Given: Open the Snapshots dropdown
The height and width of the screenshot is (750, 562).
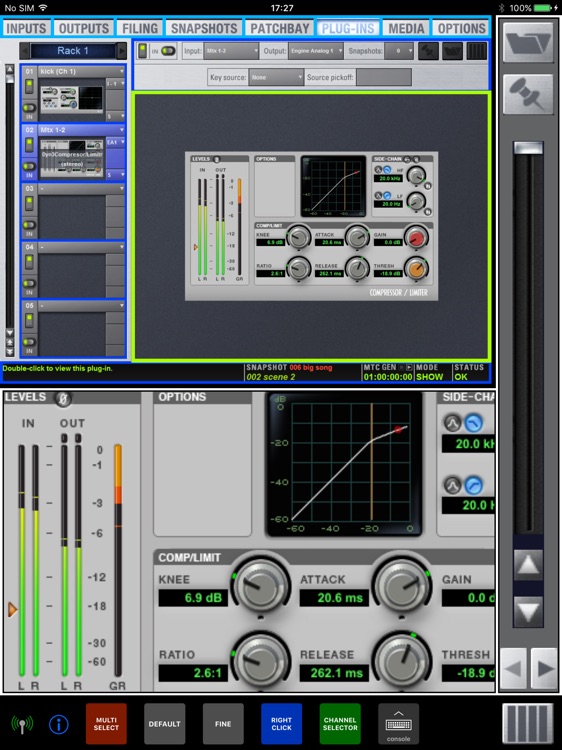Looking at the screenshot, I should [398, 51].
